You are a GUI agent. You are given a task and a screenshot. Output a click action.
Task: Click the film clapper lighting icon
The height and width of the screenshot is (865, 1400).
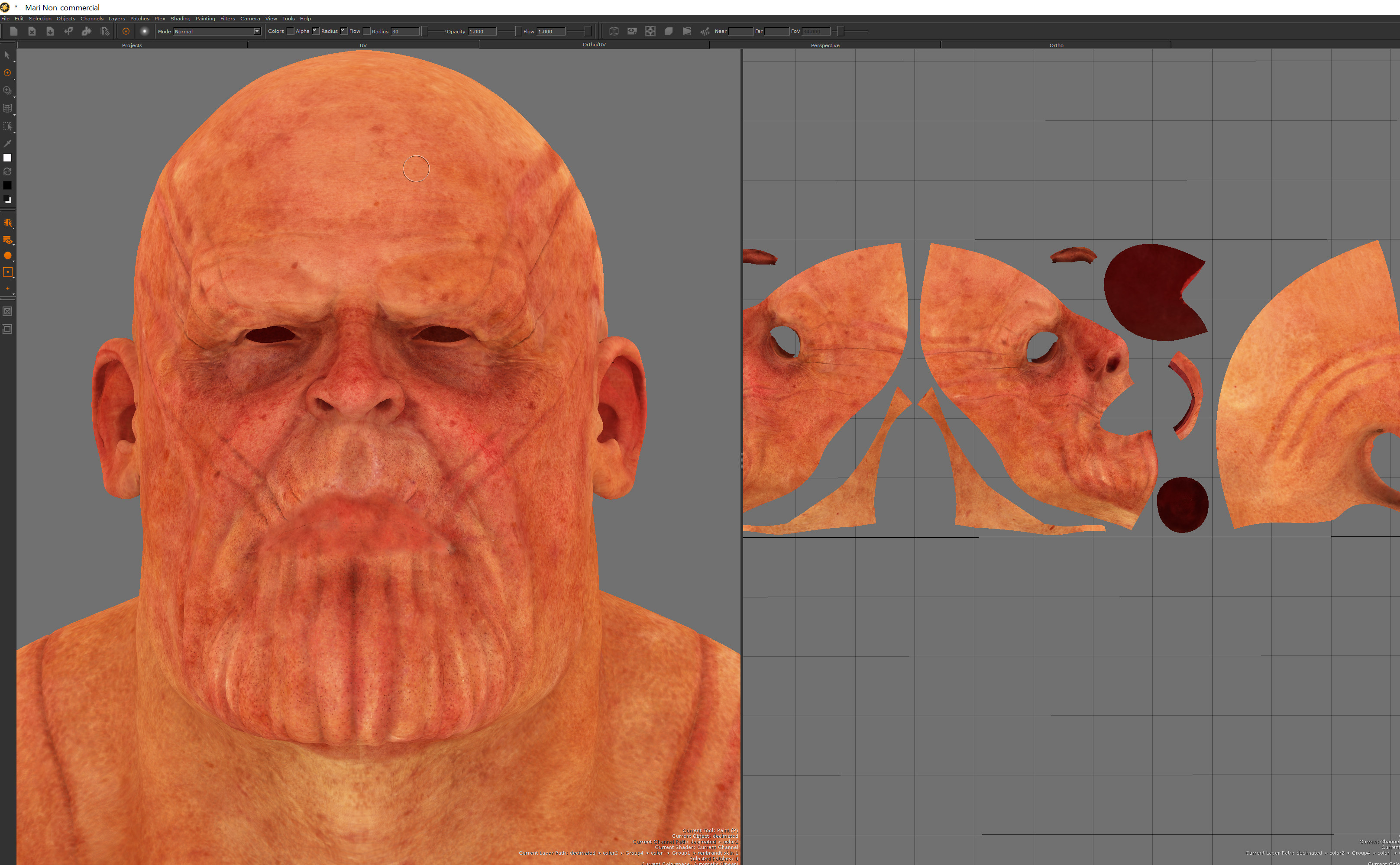686,32
